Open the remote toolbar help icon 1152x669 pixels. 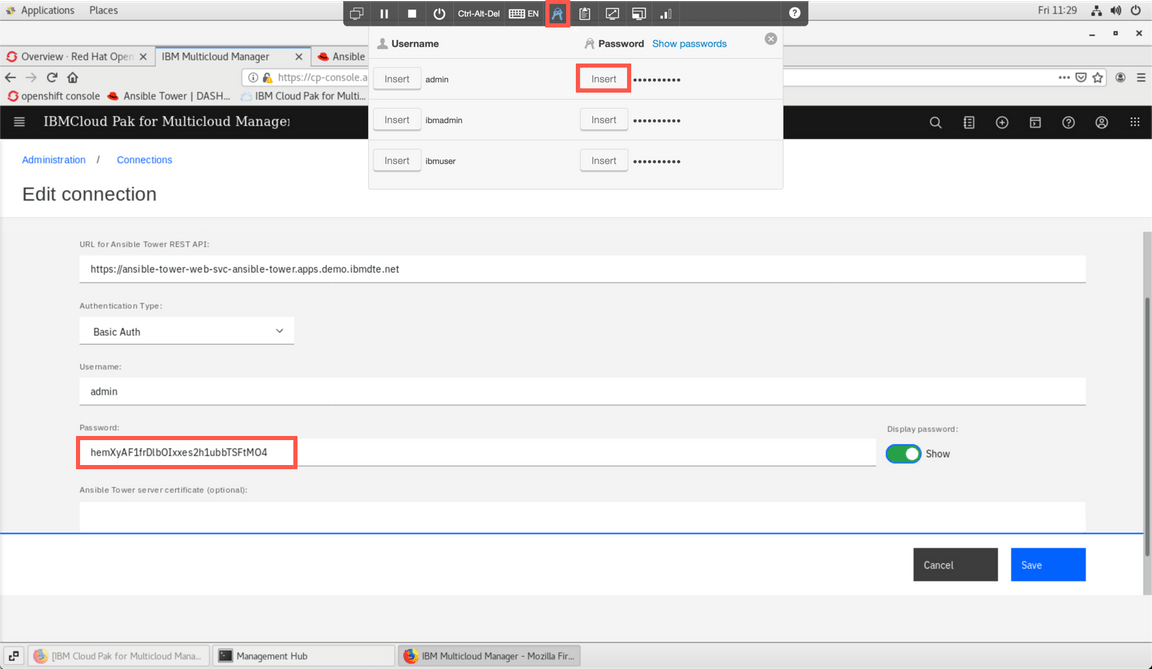coord(794,13)
